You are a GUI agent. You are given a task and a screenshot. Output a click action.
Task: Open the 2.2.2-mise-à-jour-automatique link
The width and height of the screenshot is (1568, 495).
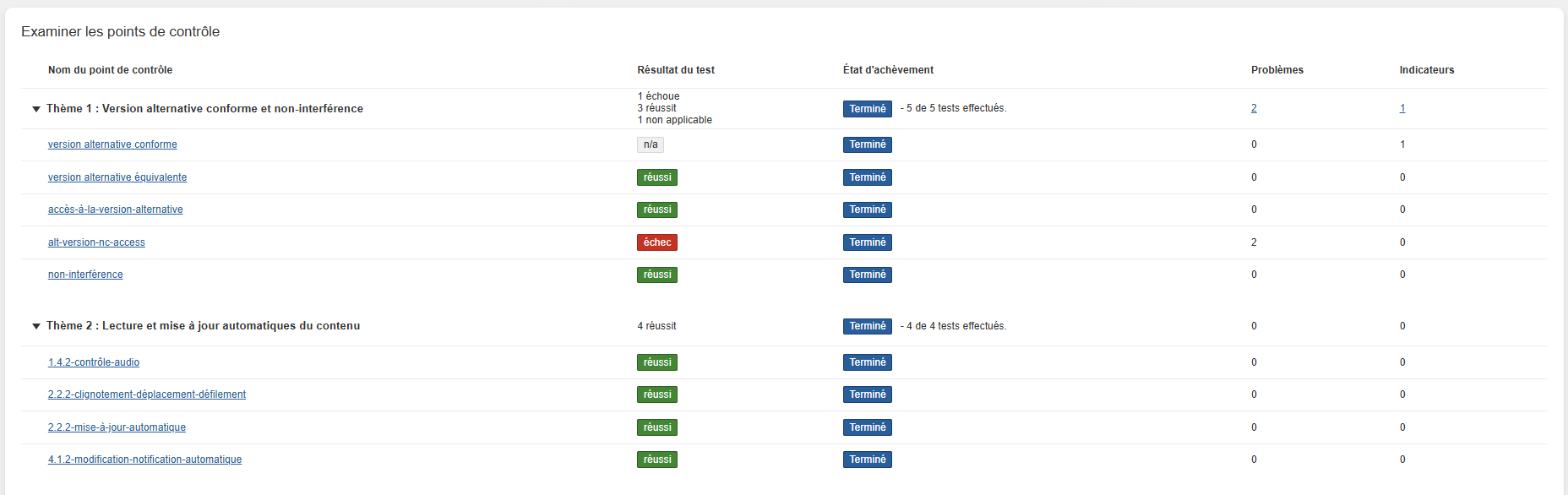coord(117,427)
